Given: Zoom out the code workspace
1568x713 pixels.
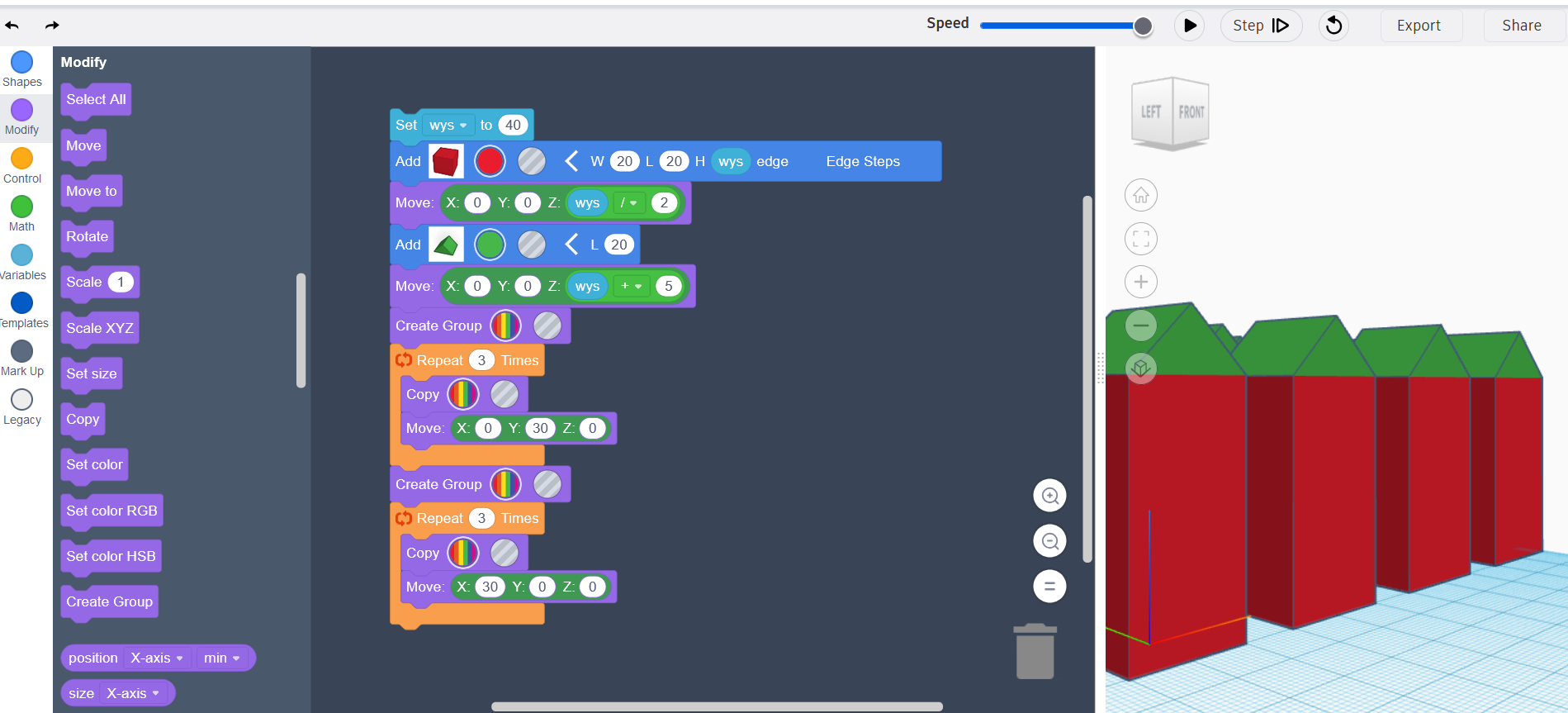Looking at the screenshot, I should tap(1049, 542).
